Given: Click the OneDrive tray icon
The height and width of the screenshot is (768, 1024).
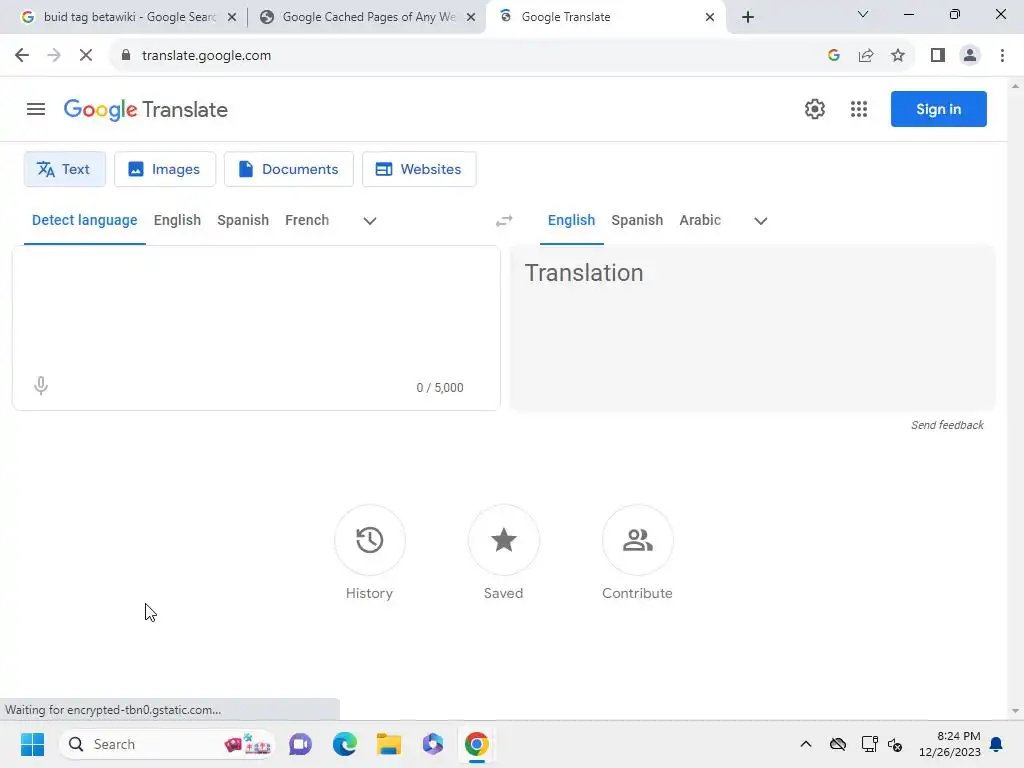Looking at the screenshot, I should (838, 744).
